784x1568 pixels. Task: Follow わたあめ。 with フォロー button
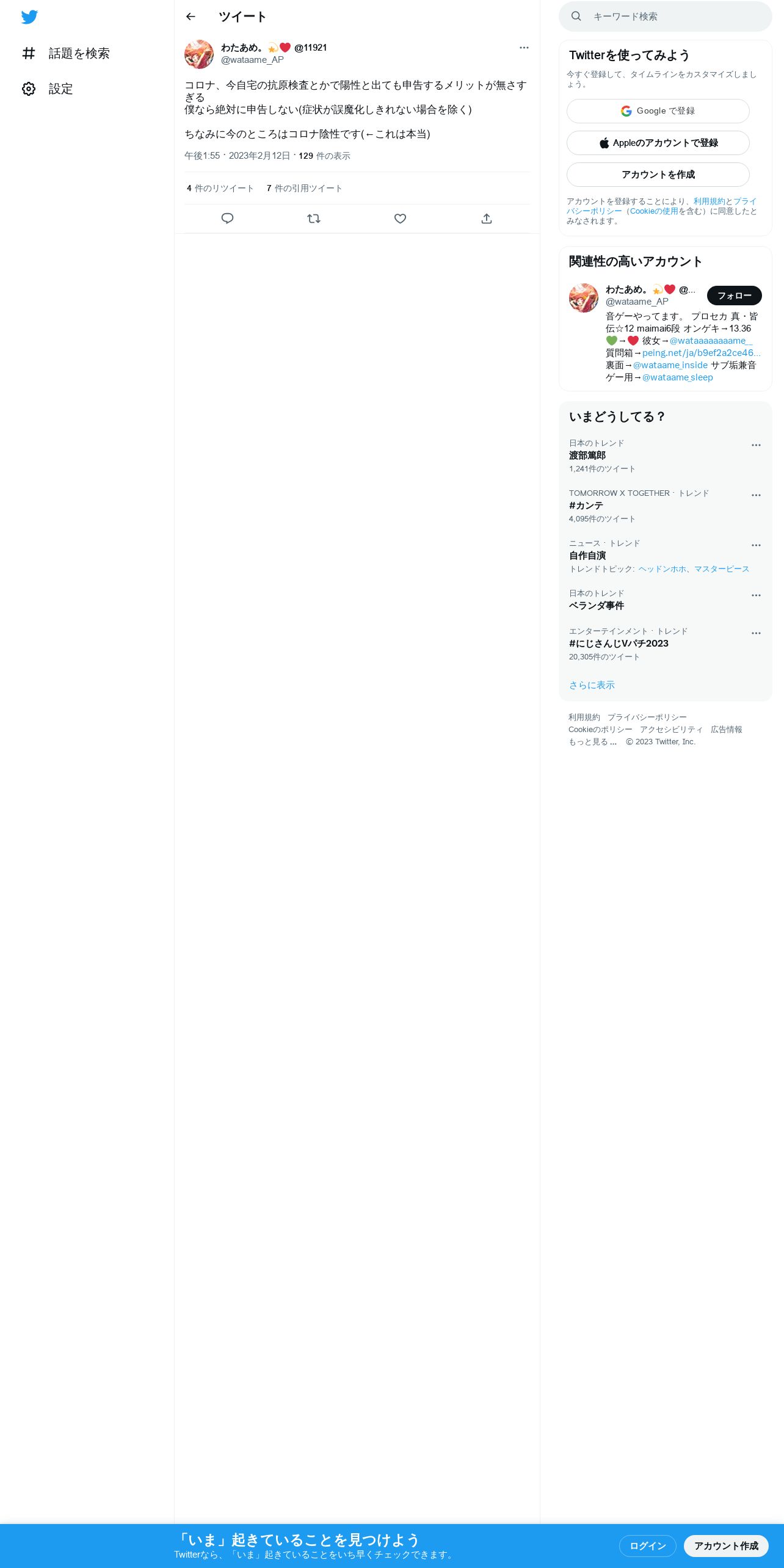tap(735, 296)
